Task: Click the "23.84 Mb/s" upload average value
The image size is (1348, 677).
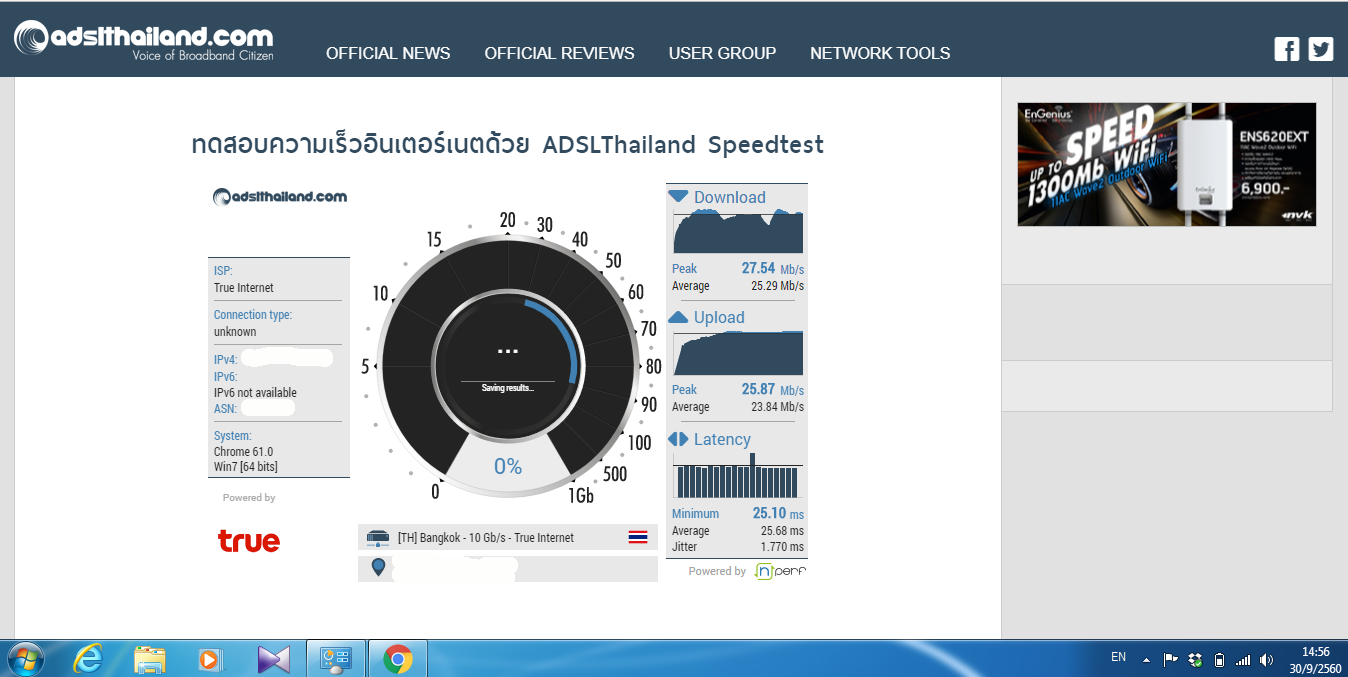Action: tap(778, 407)
